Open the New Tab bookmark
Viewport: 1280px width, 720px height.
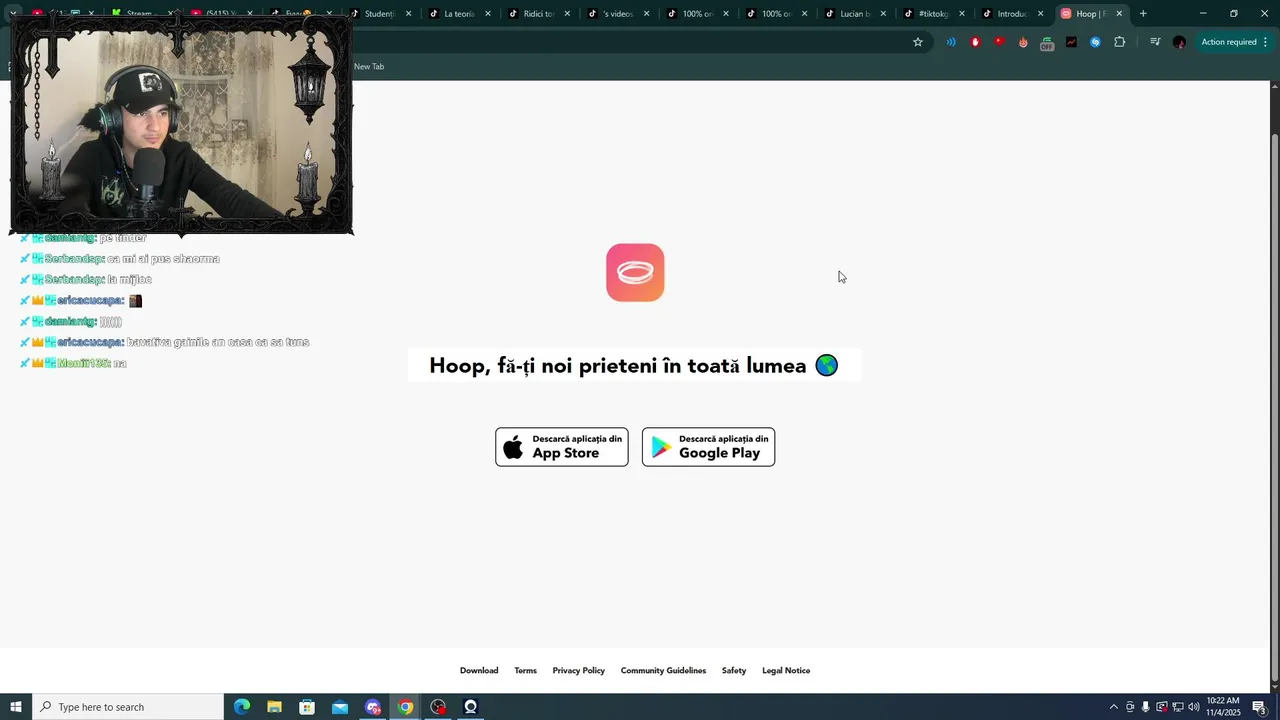coord(369,66)
